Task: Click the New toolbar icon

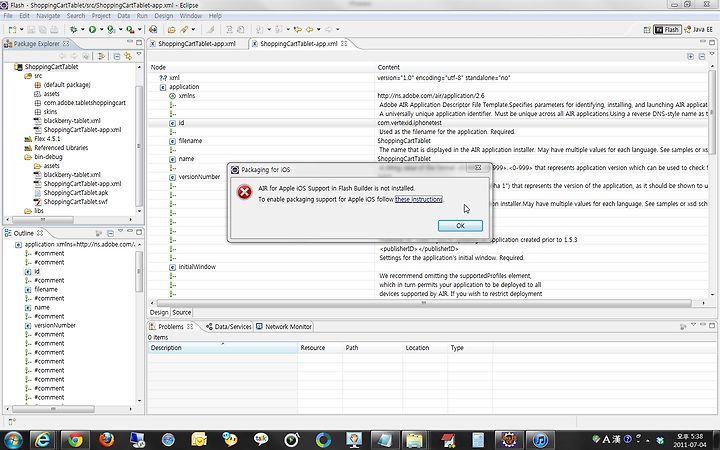Action: click(12, 29)
